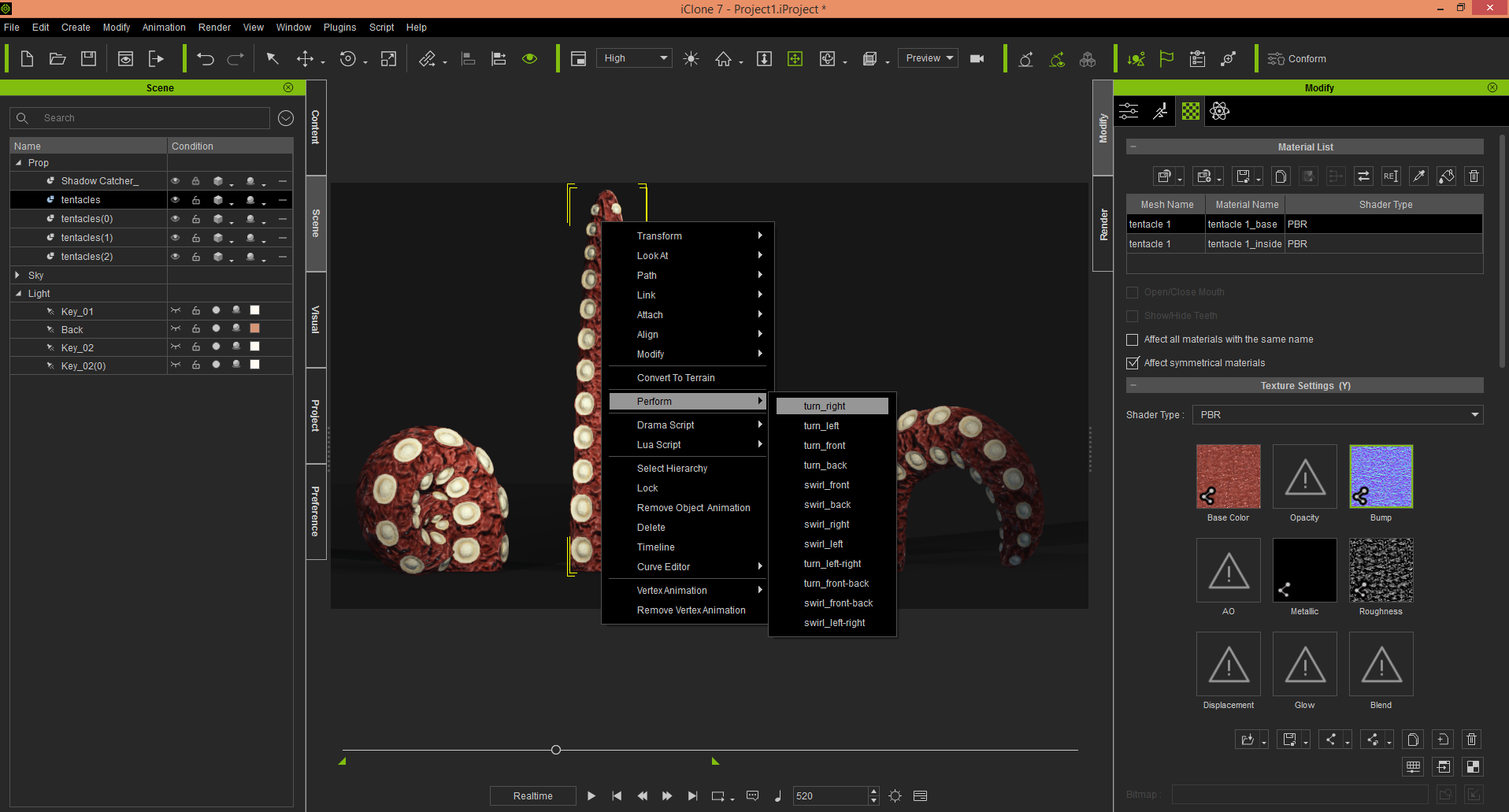This screenshot has height=812, width=1509.
Task: Toggle visibility of Shadow Catcher_
Action: click(x=176, y=181)
